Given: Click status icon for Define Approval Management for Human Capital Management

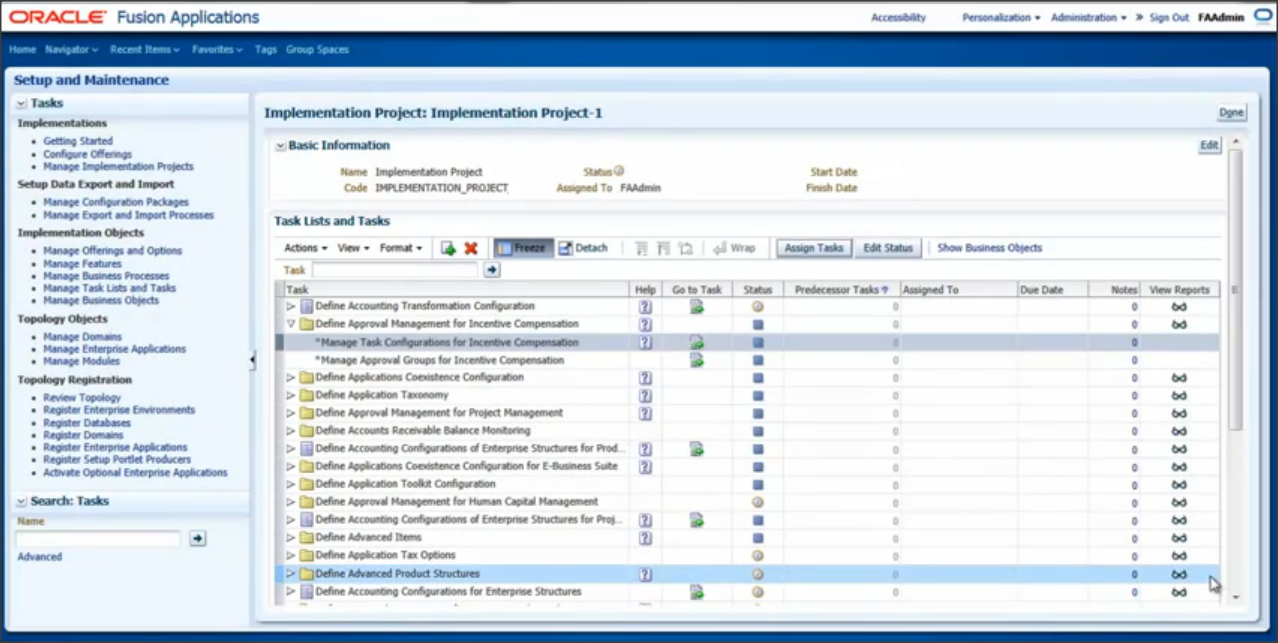Looking at the screenshot, I should (758, 502).
